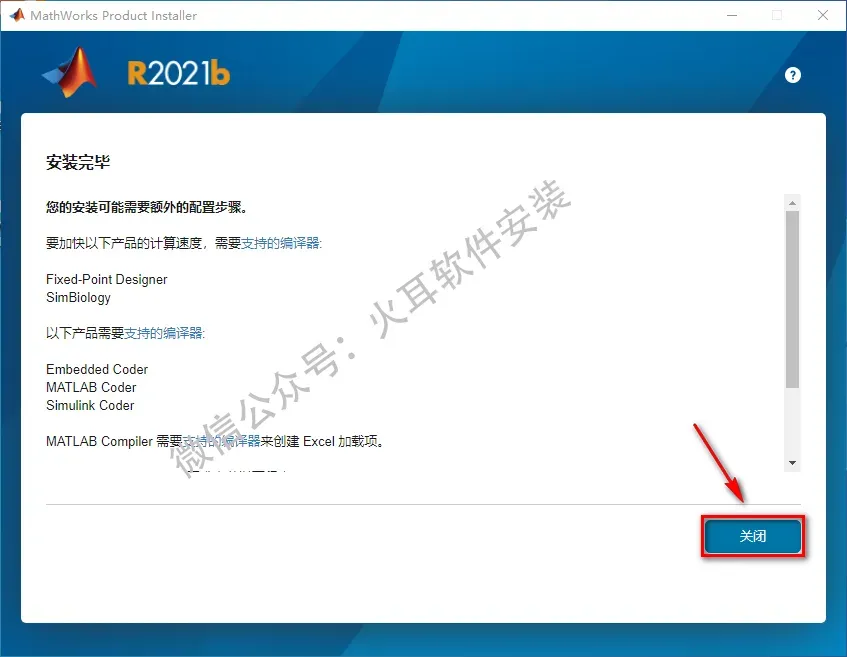Click the scrollbar down arrow
This screenshot has width=847, height=657.
[792, 463]
